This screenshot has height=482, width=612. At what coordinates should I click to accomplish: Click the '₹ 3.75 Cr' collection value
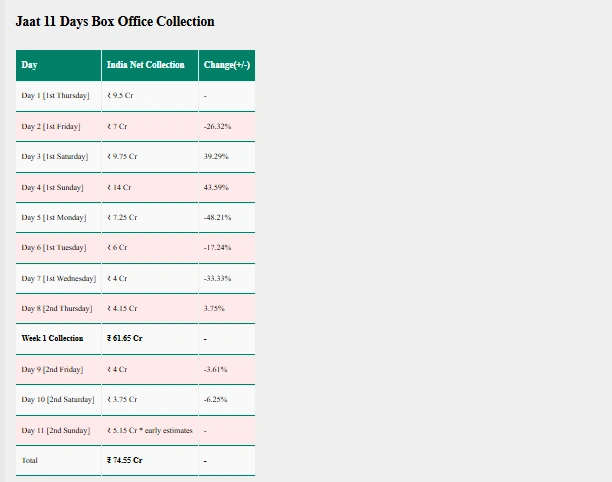point(122,399)
